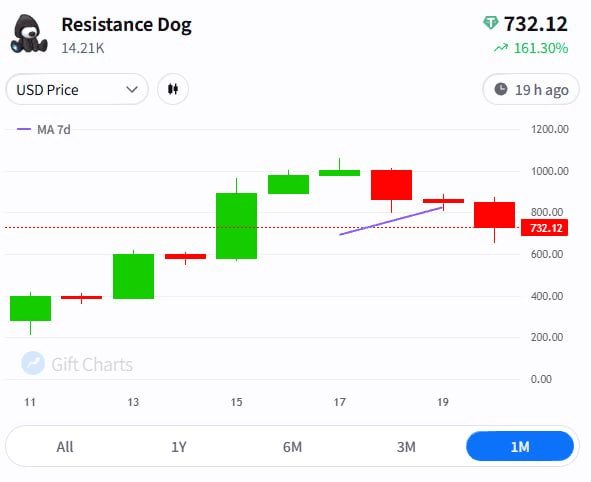Click the 732.12 header price
Viewport: 591px width, 482px height.
coord(536,24)
